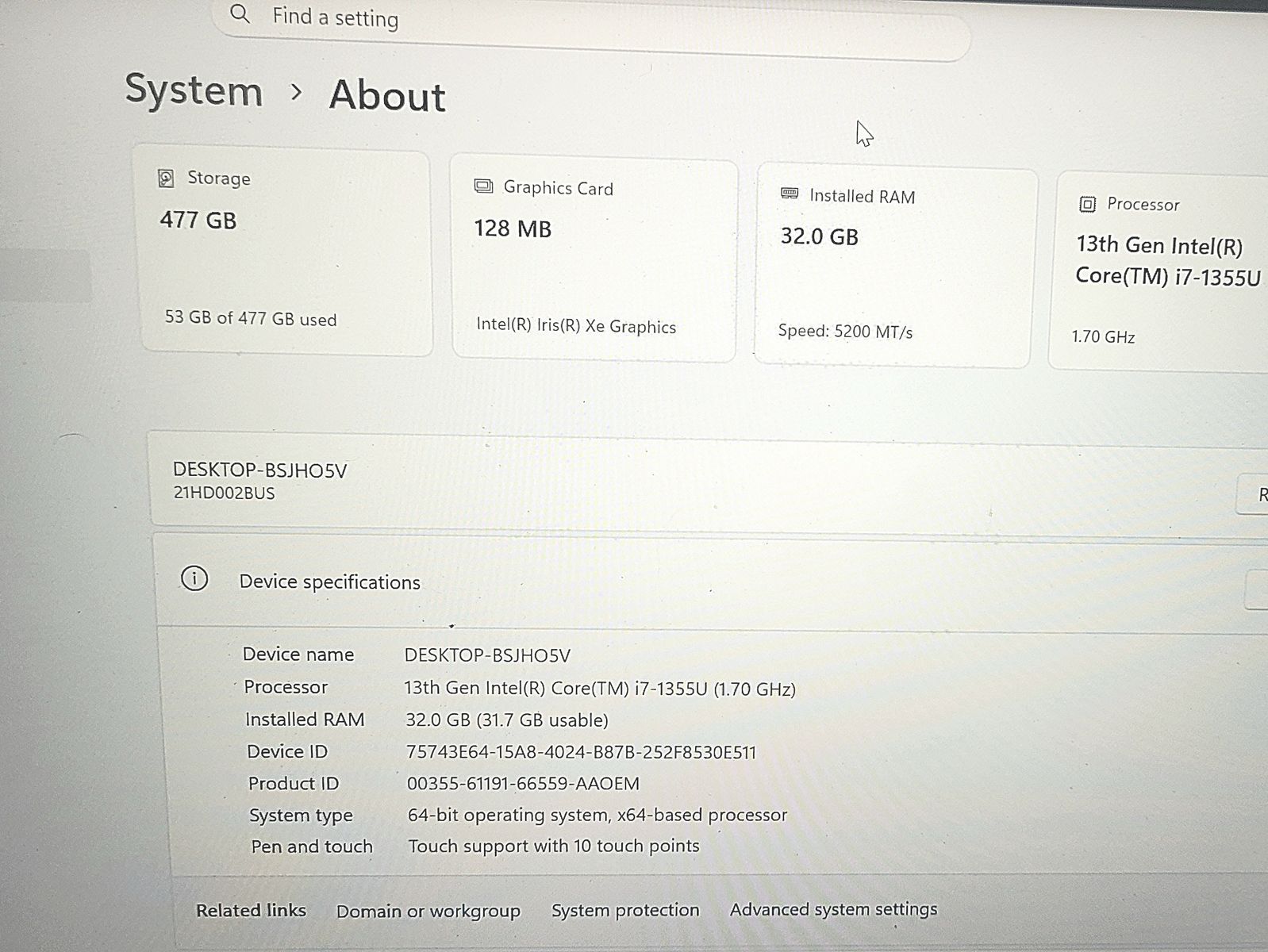Click the RAM speed 5200 MT/s text
This screenshot has width=1268, height=952.
pyautogui.click(x=845, y=332)
